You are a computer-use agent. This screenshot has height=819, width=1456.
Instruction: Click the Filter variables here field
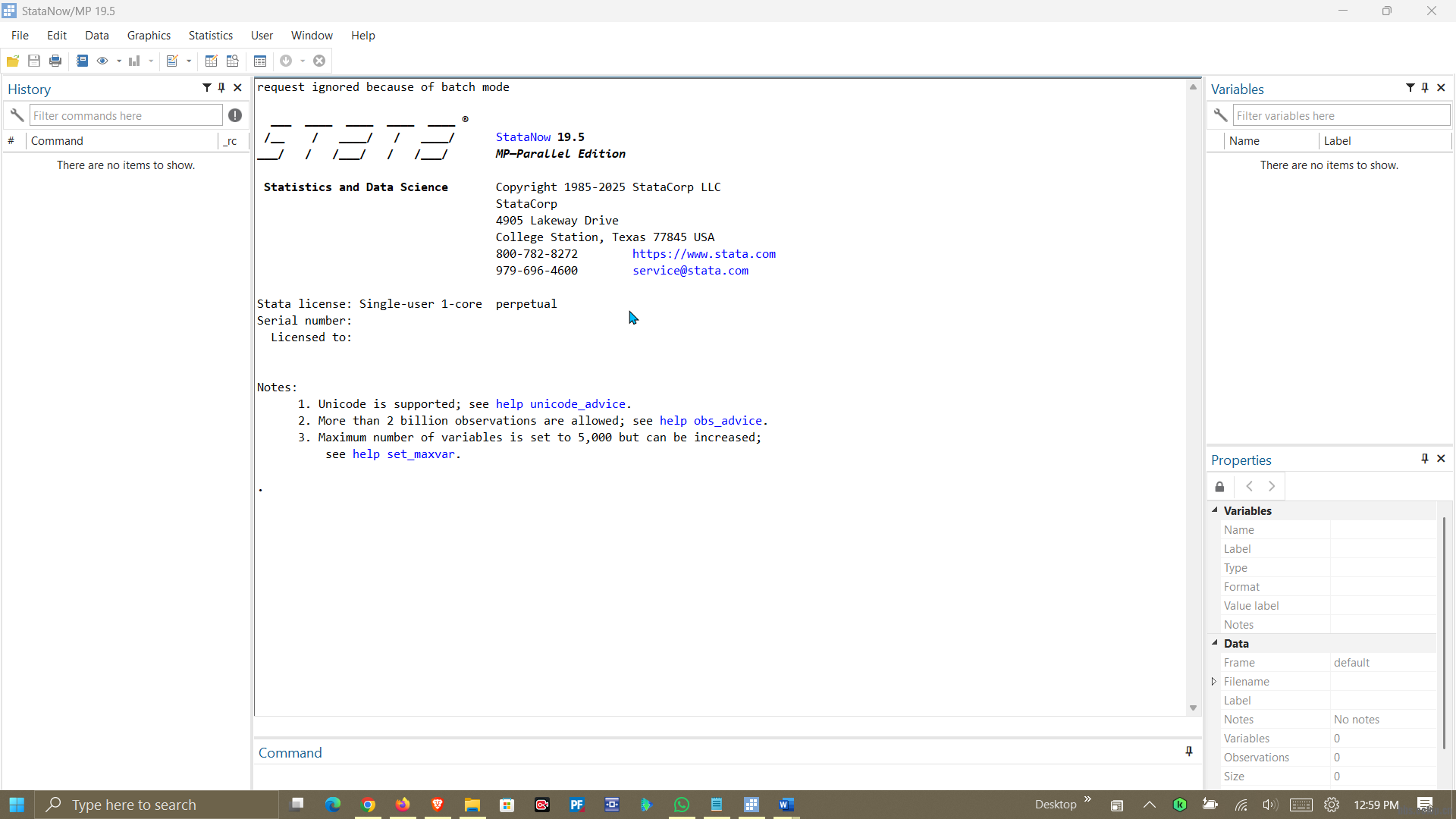click(x=1341, y=115)
